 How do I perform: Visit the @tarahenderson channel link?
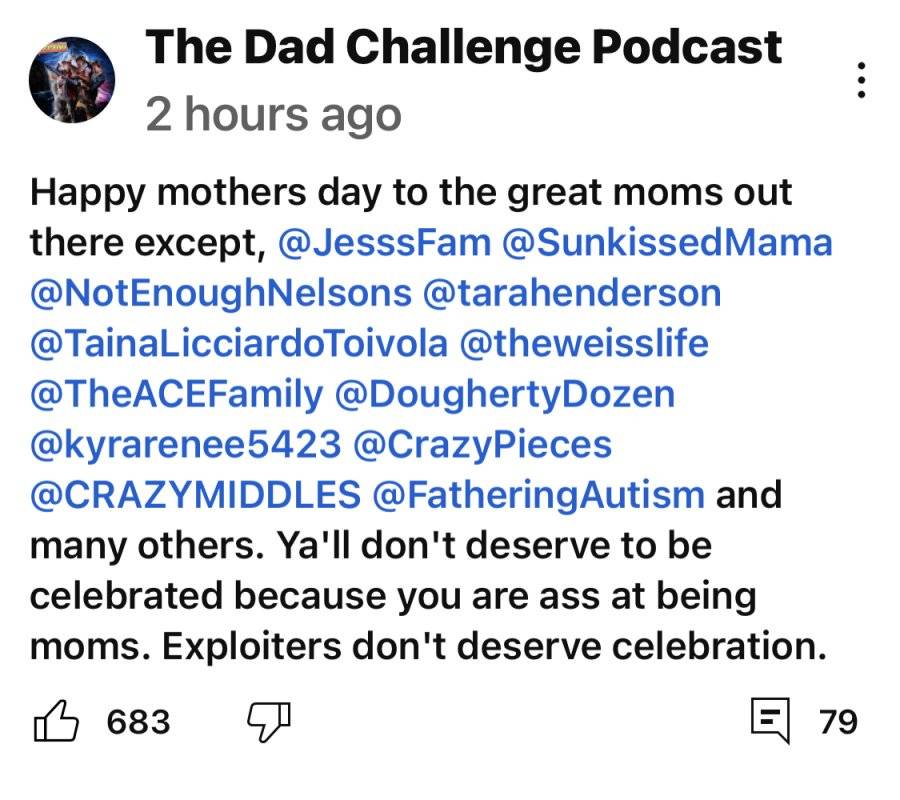pos(572,293)
